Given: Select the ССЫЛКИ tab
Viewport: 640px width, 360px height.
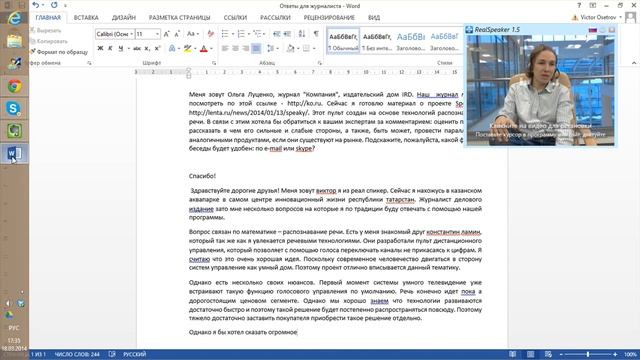Looking at the screenshot, I should pyautogui.click(x=235, y=18).
